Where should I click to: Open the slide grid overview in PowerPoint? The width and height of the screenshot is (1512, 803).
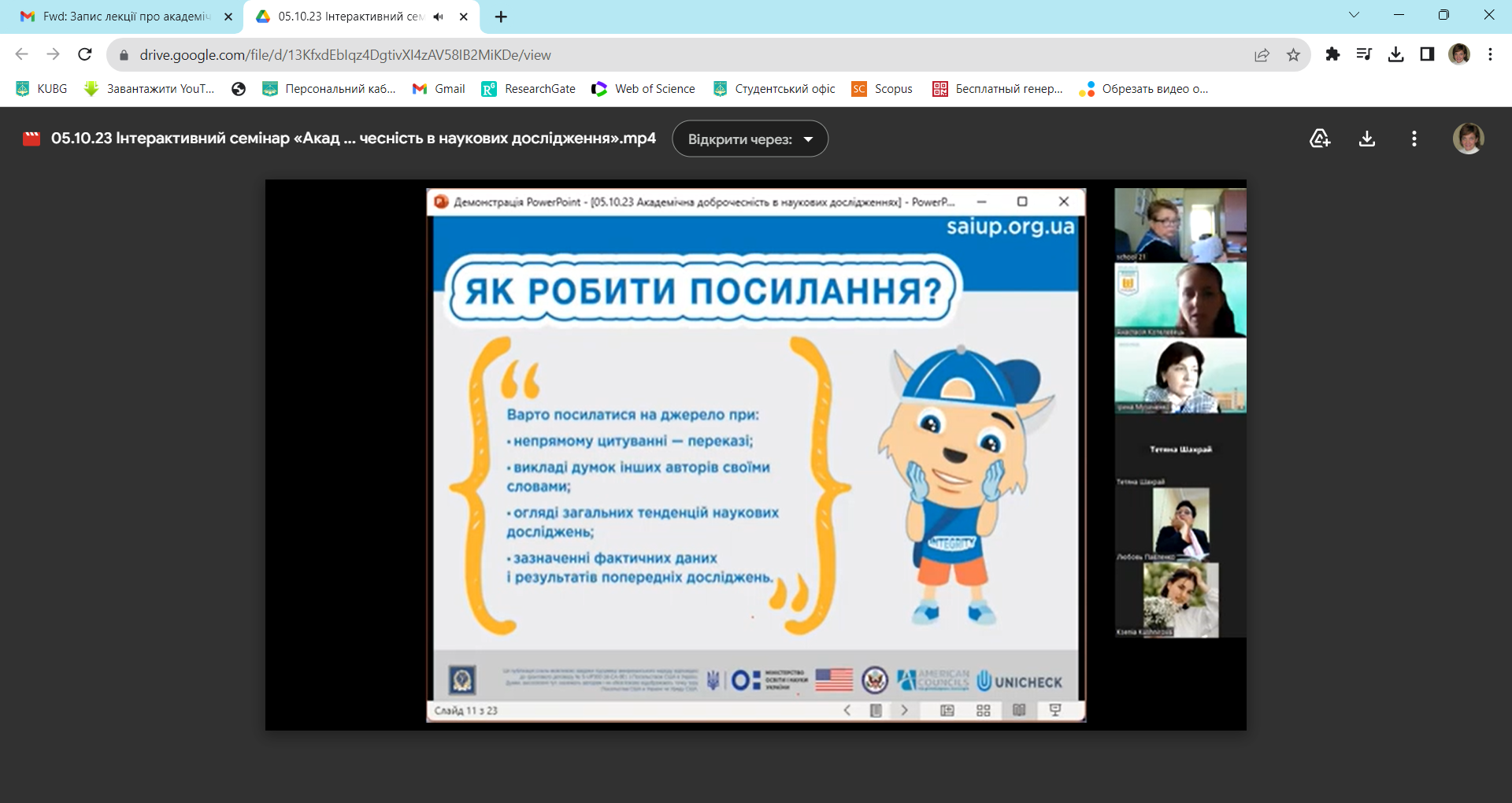coord(983,710)
